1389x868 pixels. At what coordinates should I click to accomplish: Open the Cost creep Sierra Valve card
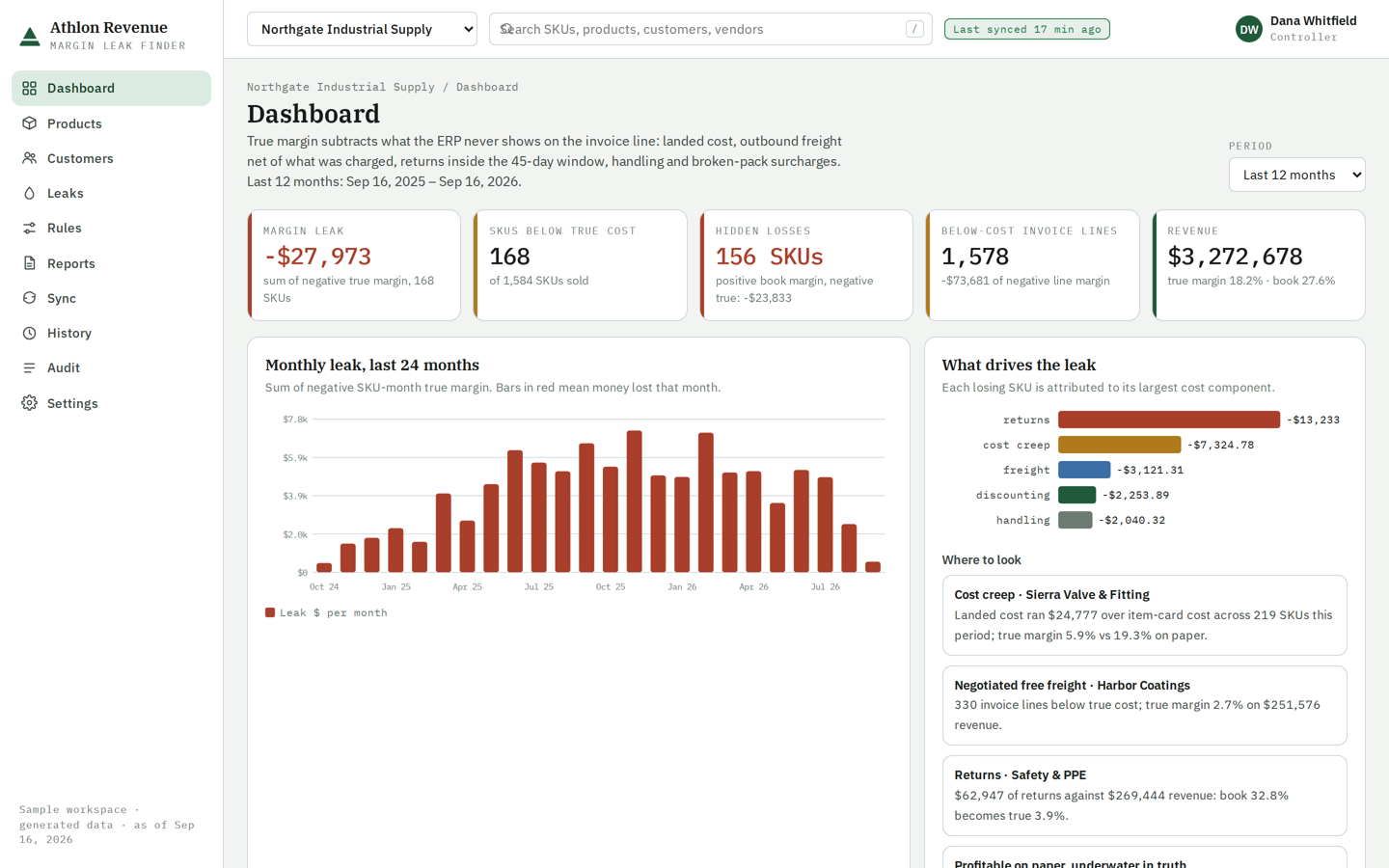1144,615
